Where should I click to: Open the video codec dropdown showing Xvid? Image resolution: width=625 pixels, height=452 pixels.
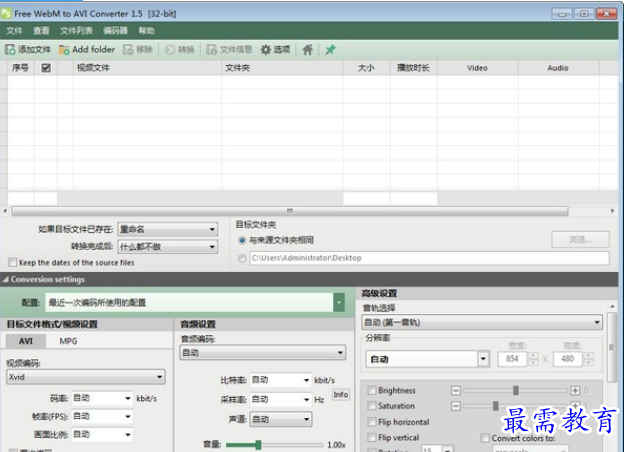point(86,377)
